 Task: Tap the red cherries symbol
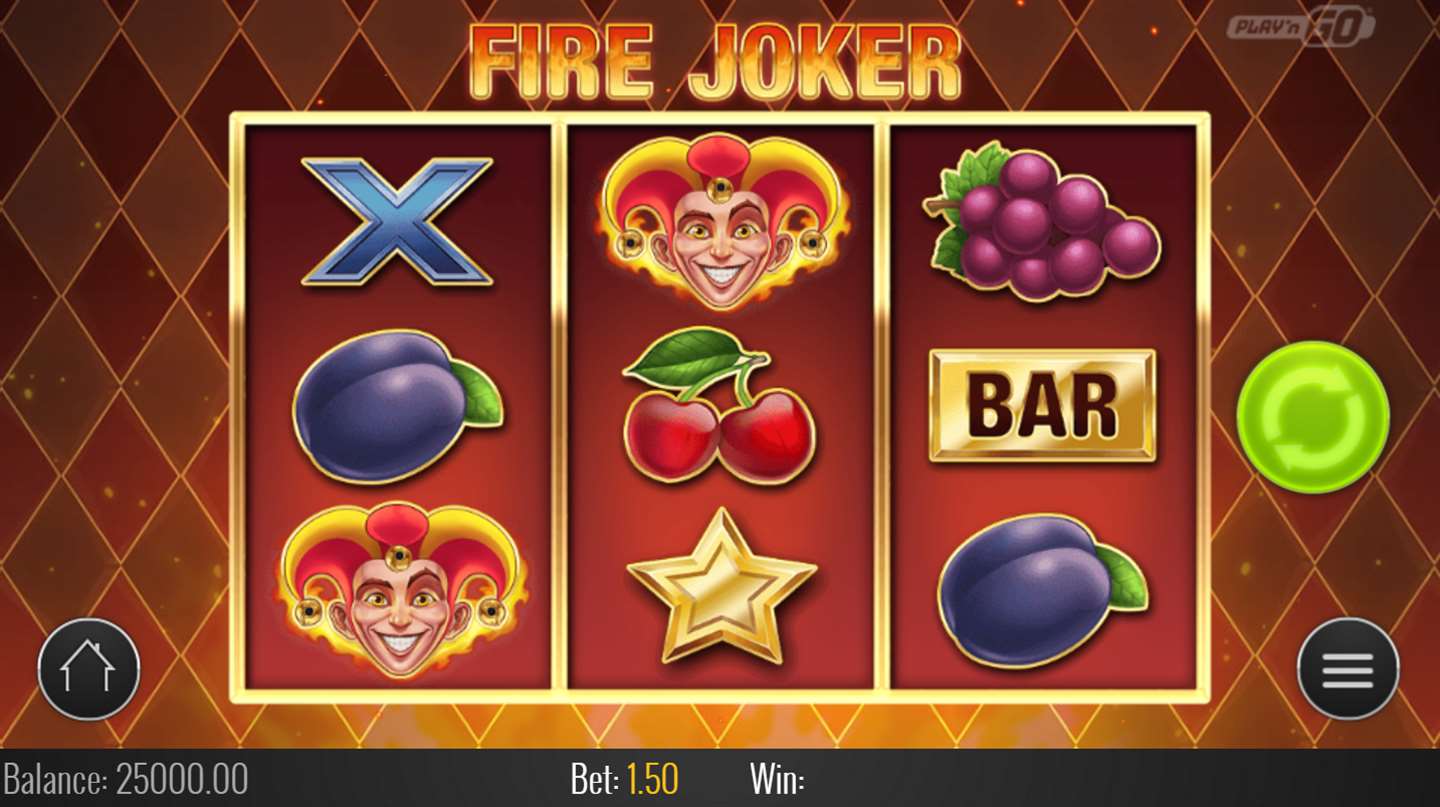pyautogui.click(x=719, y=405)
